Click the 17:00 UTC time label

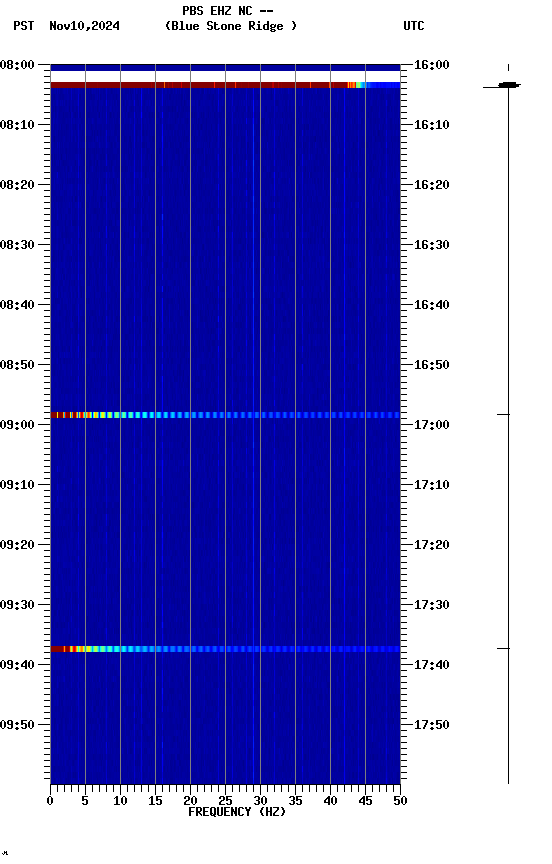pos(432,425)
